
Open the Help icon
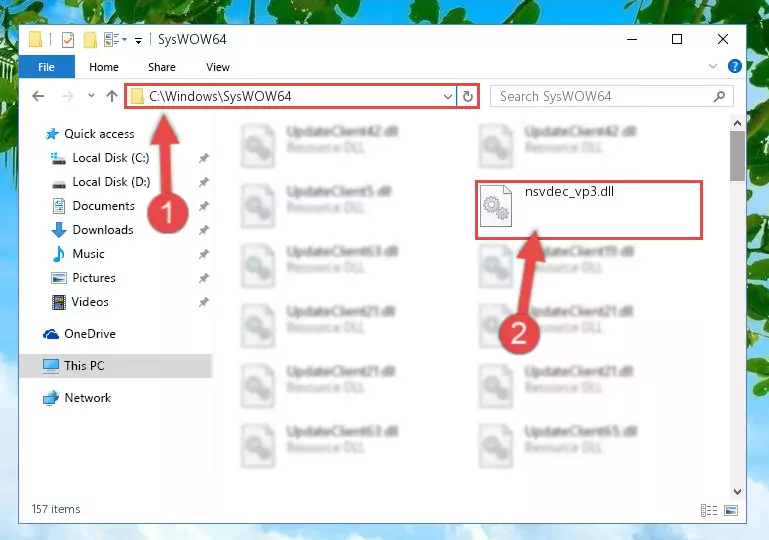[x=734, y=66]
